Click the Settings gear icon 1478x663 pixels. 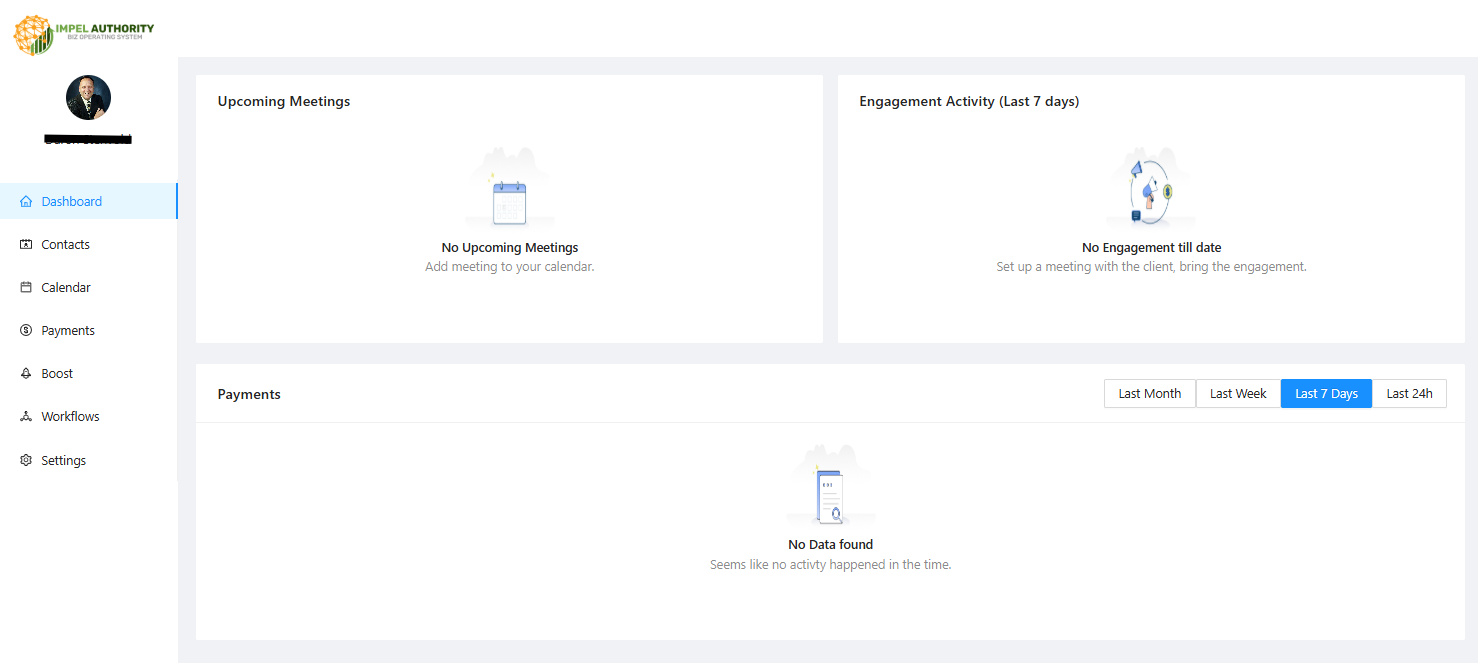26,460
